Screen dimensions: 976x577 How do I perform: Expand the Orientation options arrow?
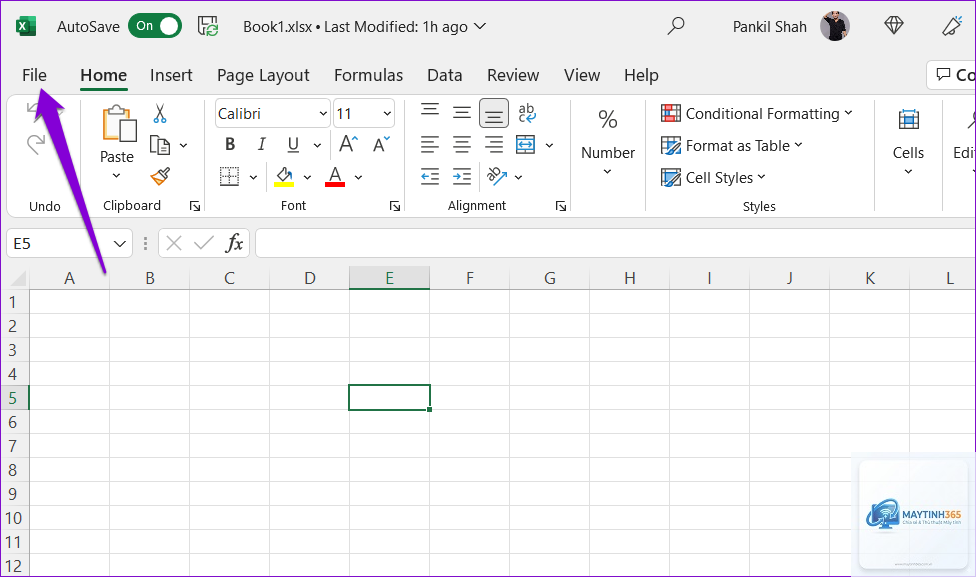pyautogui.click(x=518, y=177)
